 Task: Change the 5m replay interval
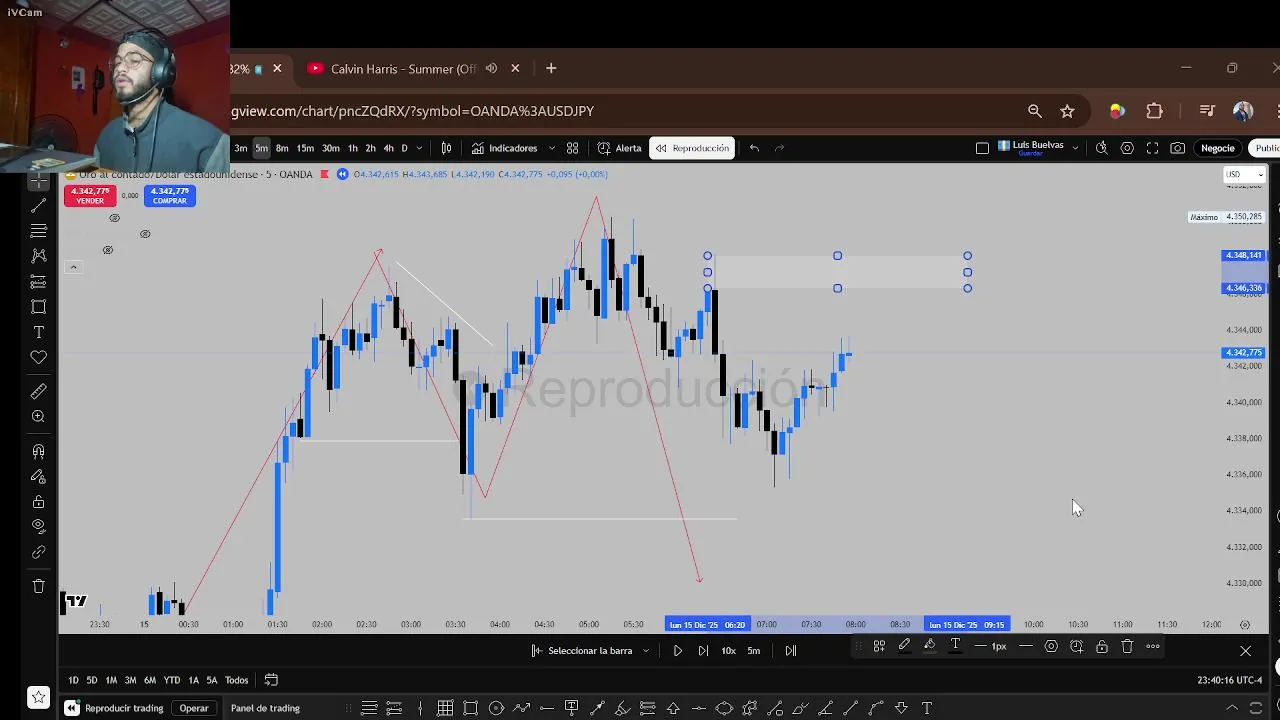[754, 651]
